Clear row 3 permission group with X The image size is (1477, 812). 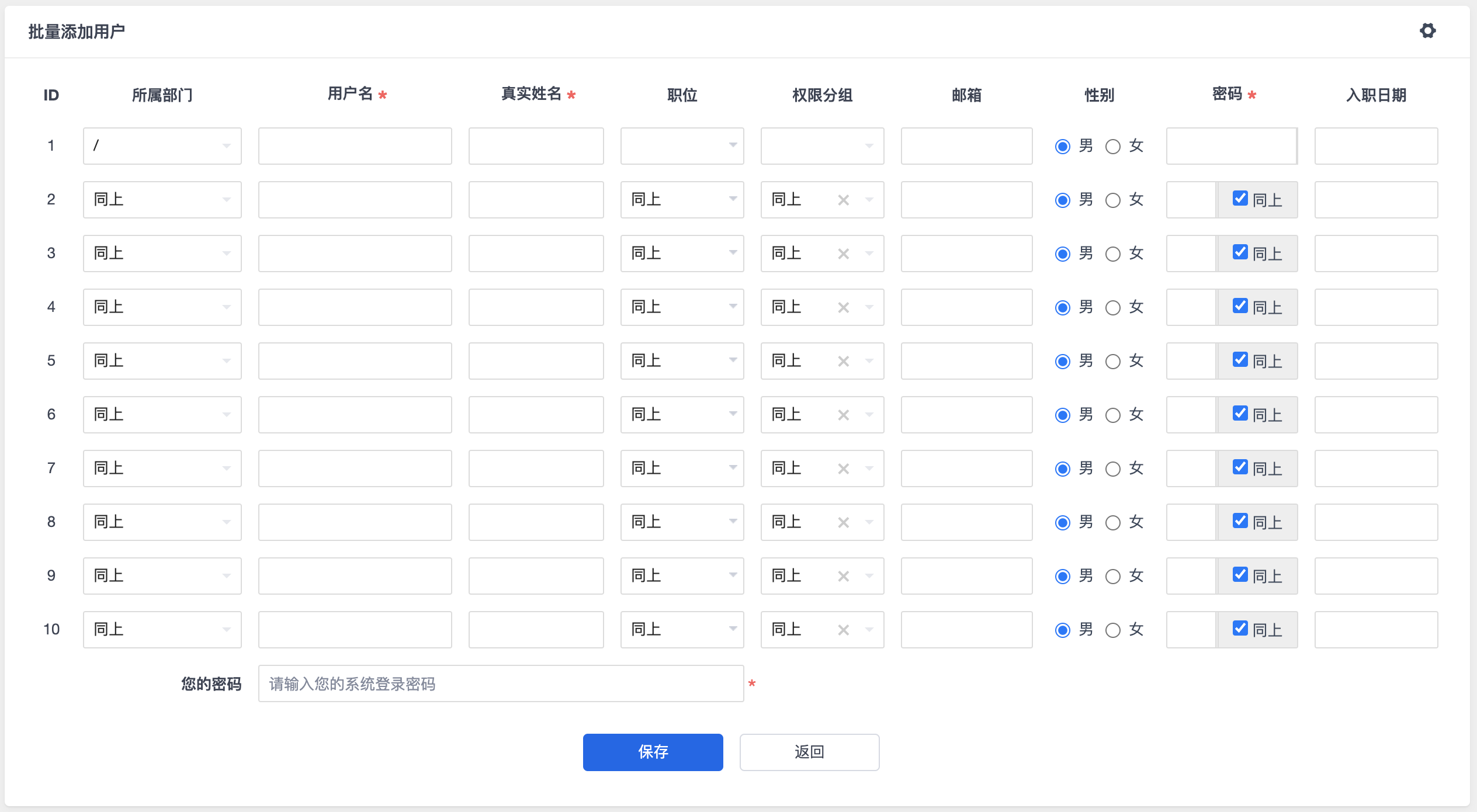pyautogui.click(x=843, y=254)
